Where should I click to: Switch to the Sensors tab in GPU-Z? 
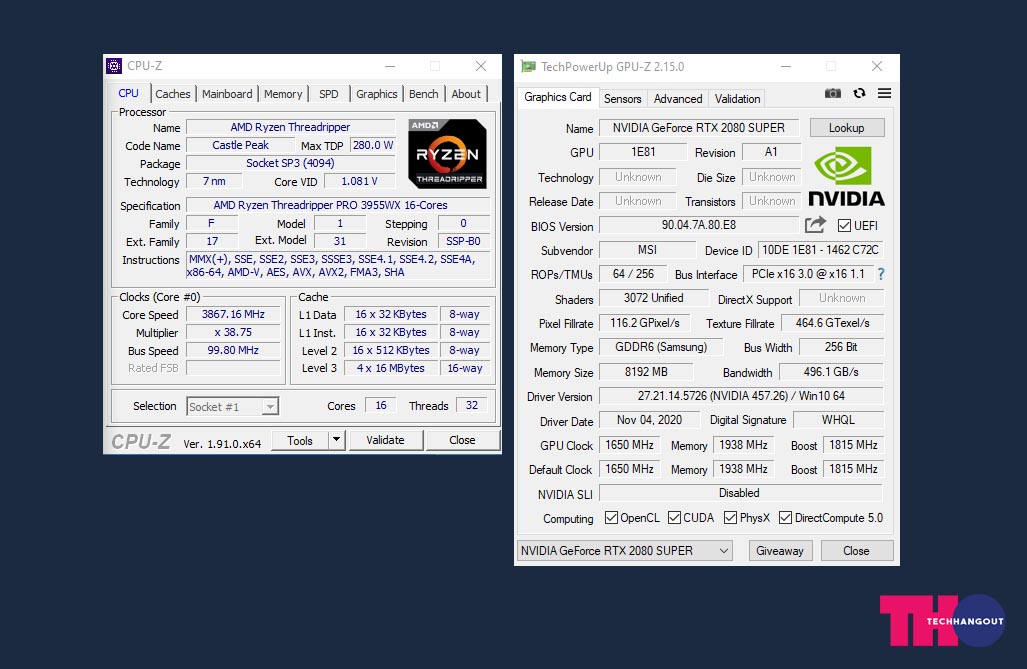[x=622, y=99]
